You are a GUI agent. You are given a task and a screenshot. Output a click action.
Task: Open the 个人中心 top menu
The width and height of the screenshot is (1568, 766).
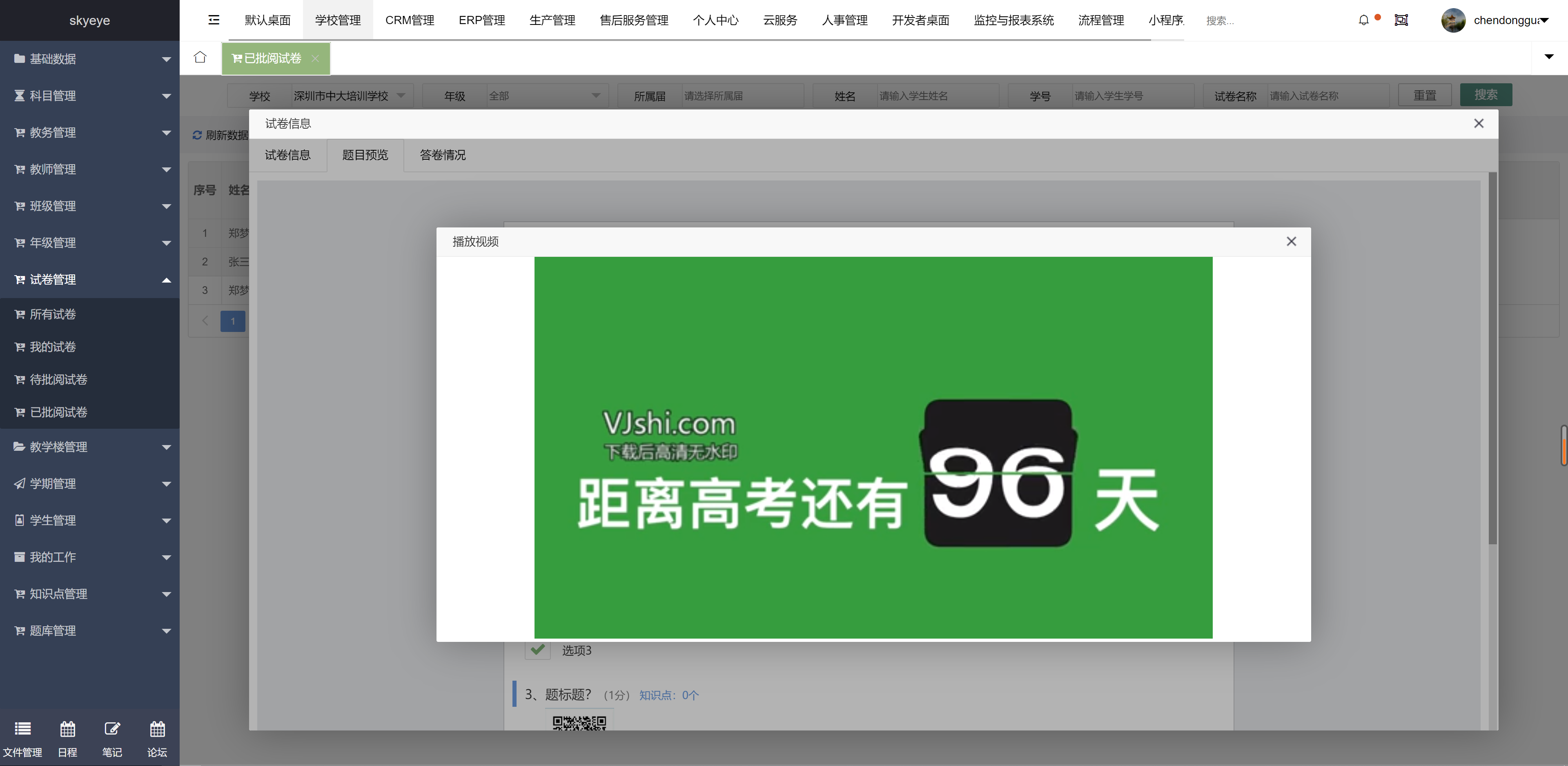click(x=715, y=20)
